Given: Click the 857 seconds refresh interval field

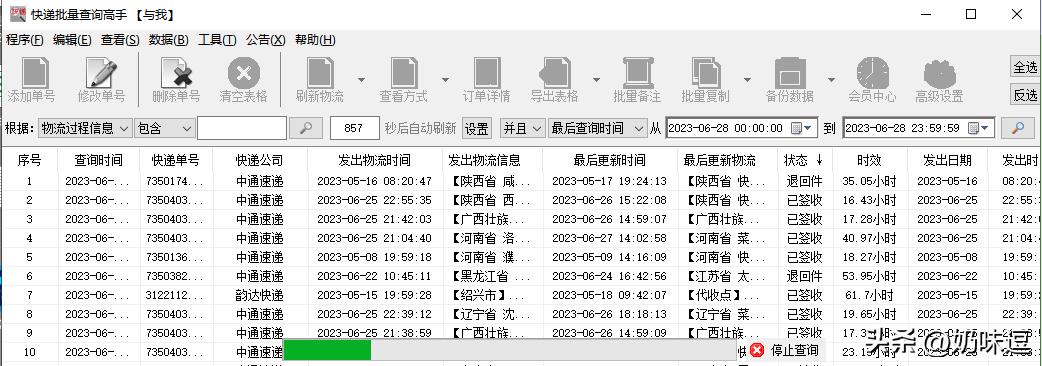Looking at the screenshot, I should point(354,128).
